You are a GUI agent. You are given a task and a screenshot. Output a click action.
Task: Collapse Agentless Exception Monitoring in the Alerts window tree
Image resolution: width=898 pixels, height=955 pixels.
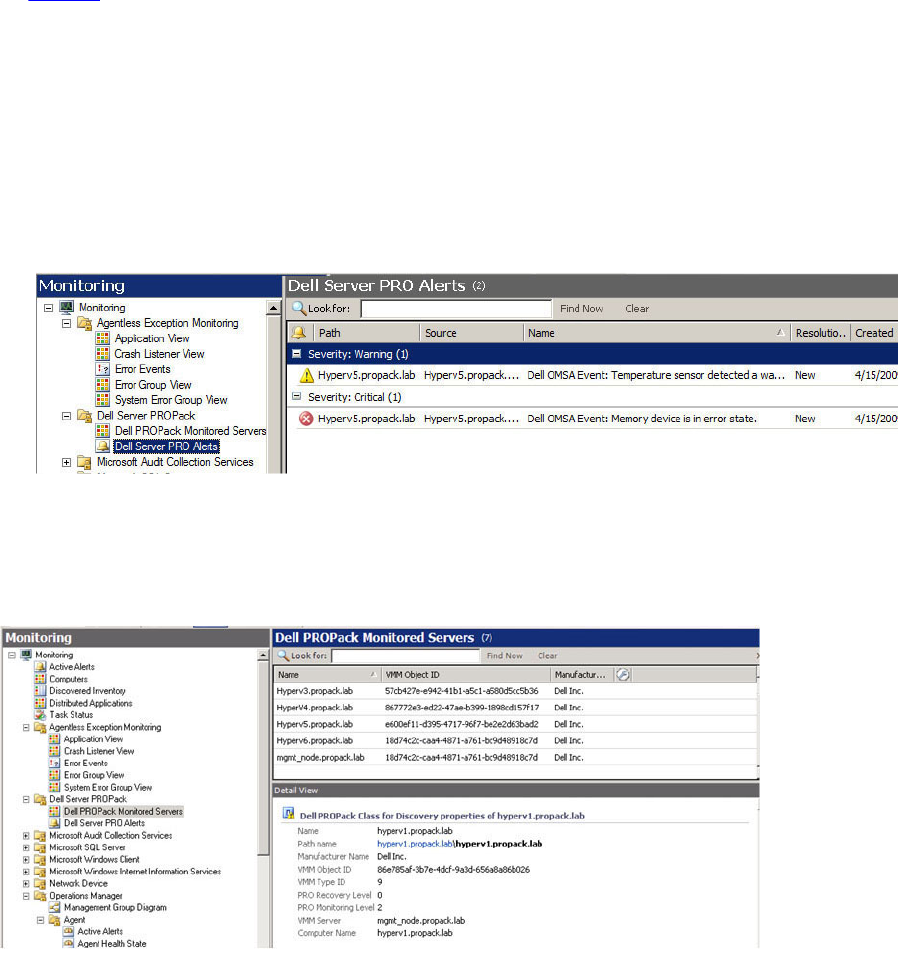coord(66,323)
